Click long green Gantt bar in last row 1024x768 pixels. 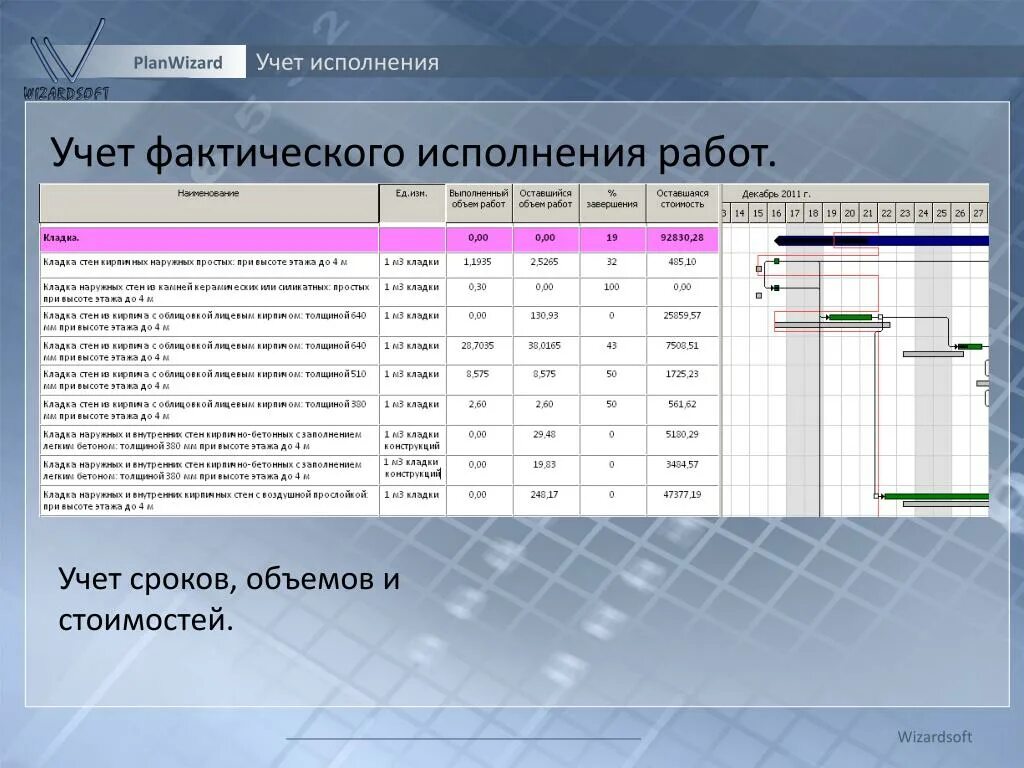(936, 496)
